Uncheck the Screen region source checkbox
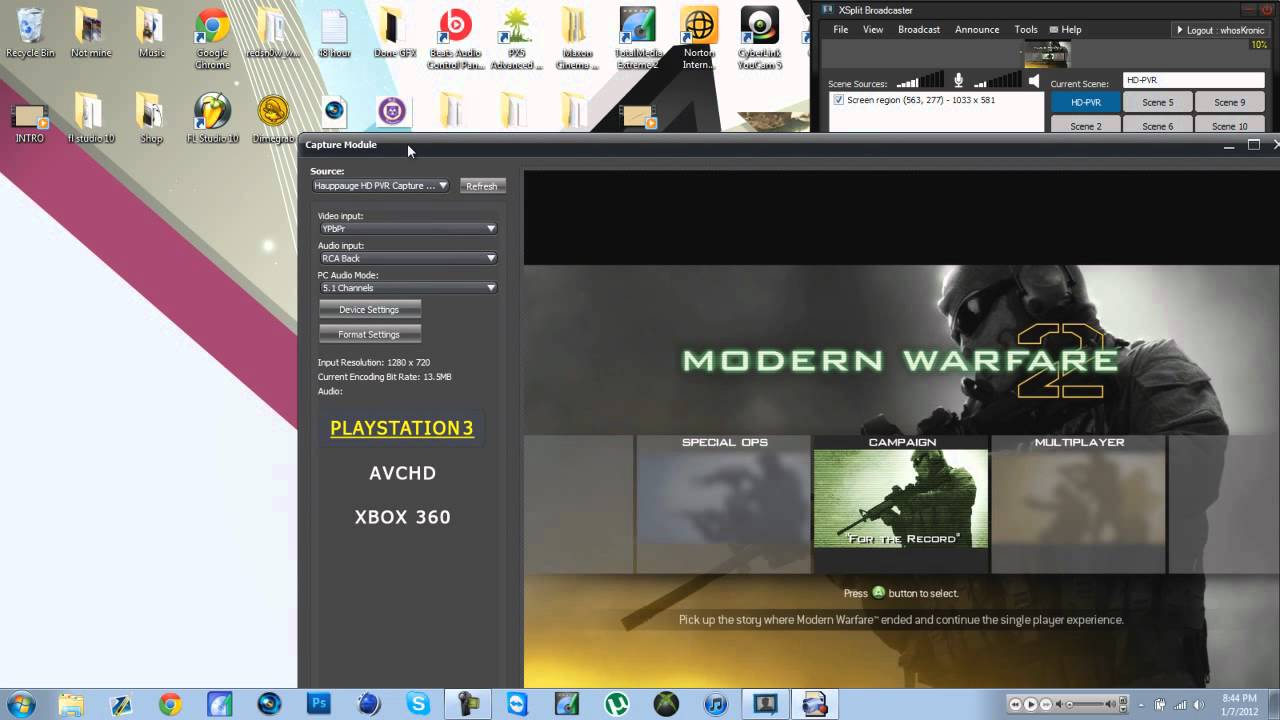 pyautogui.click(x=839, y=100)
